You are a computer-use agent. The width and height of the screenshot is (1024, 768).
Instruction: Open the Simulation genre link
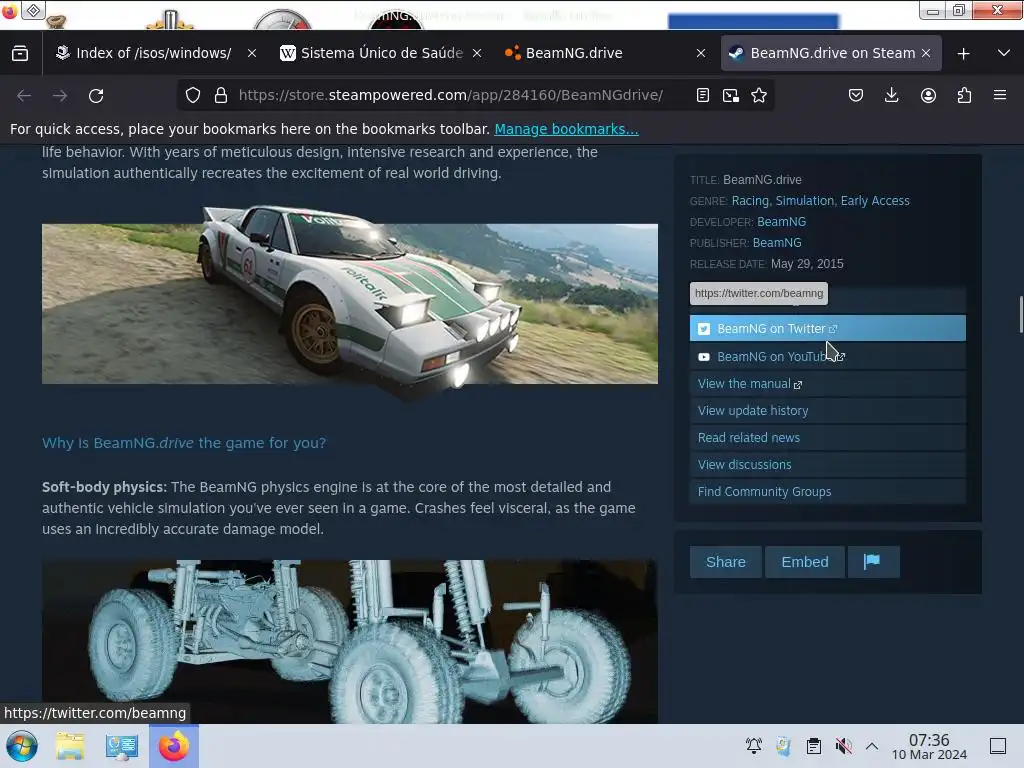coord(805,200)
